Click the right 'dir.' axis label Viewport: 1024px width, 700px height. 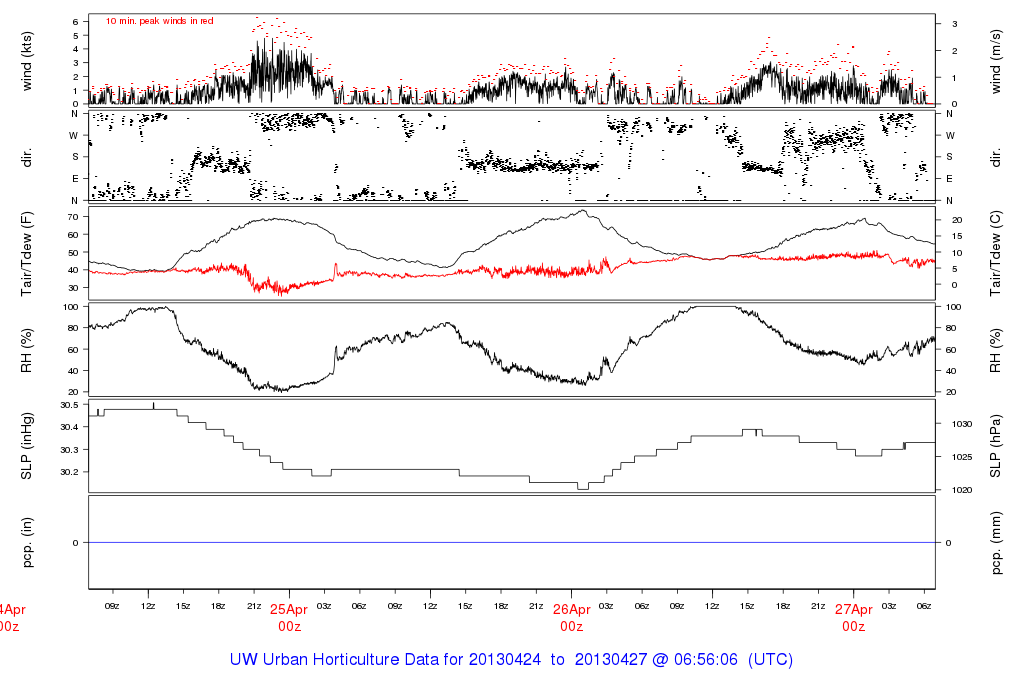(995, 157)
